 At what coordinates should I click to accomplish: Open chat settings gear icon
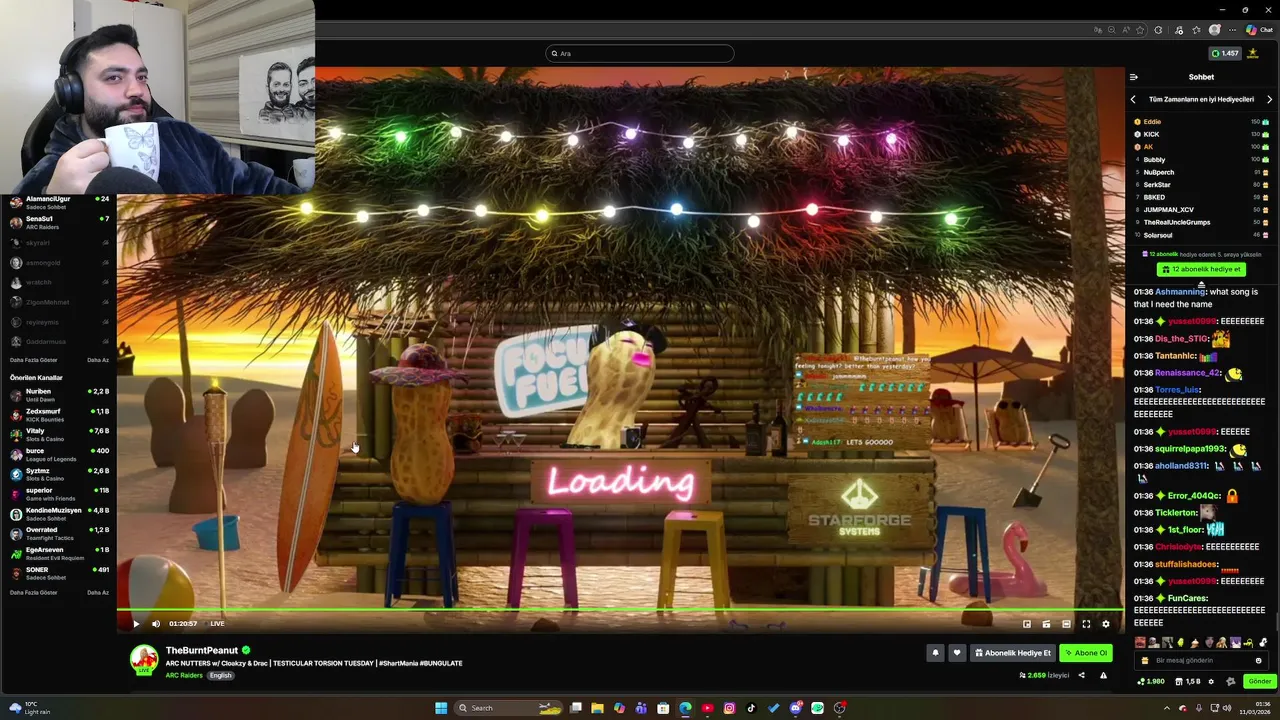[1211, 681]
